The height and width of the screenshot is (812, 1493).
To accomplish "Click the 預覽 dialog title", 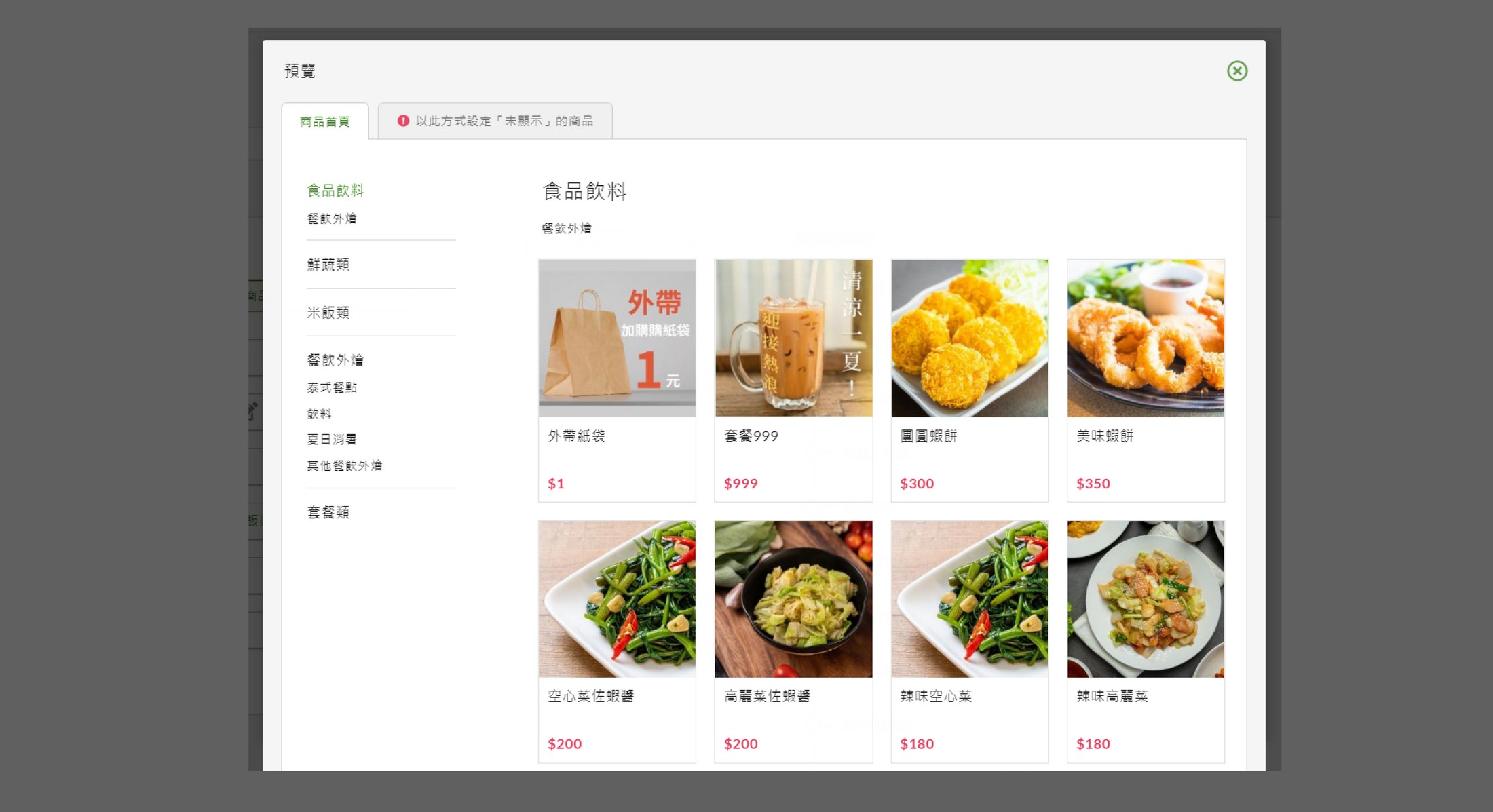I will point(299,71).
